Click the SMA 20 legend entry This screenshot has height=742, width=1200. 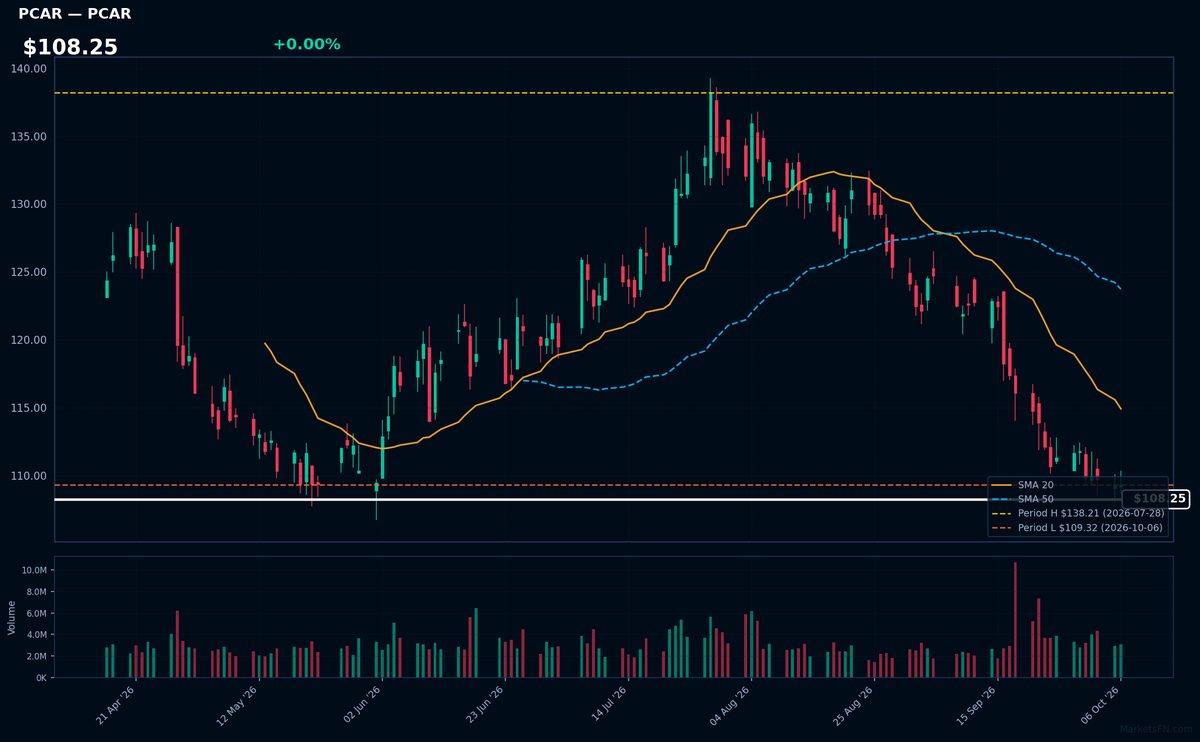[1021, 485]
